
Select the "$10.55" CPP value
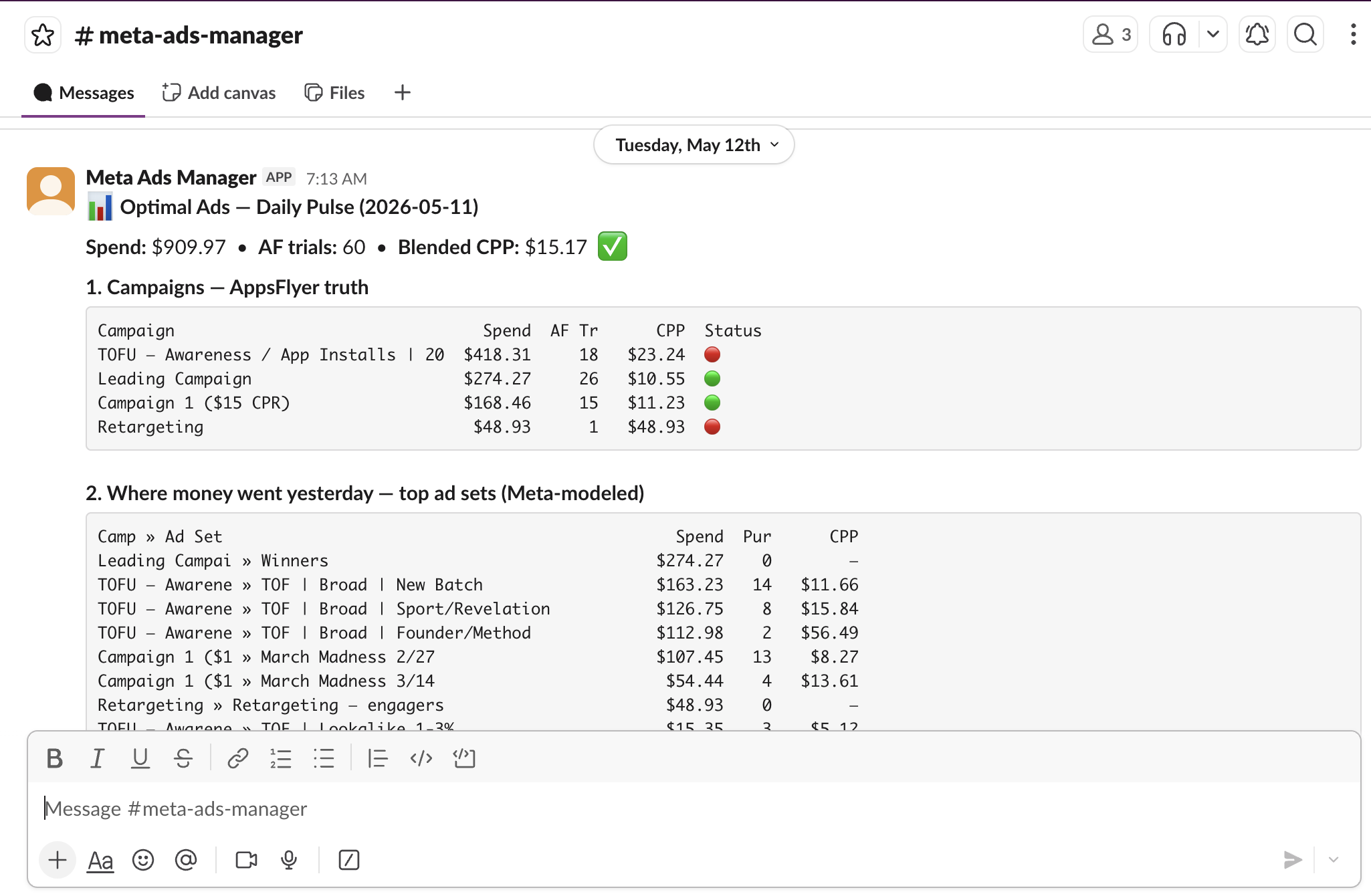pos(656,379)
